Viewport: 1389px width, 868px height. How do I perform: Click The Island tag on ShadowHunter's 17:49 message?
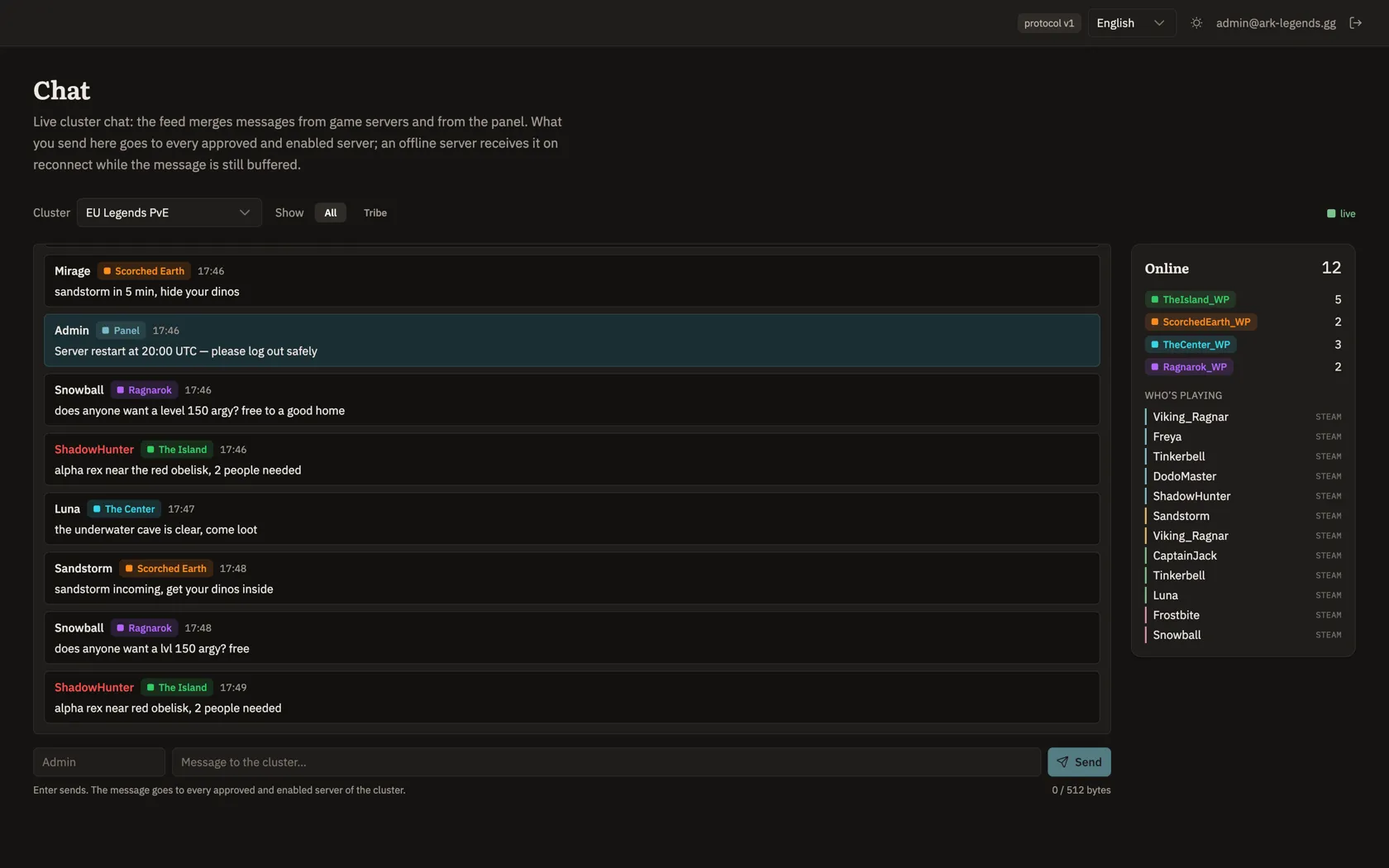(x=177, y=688)
